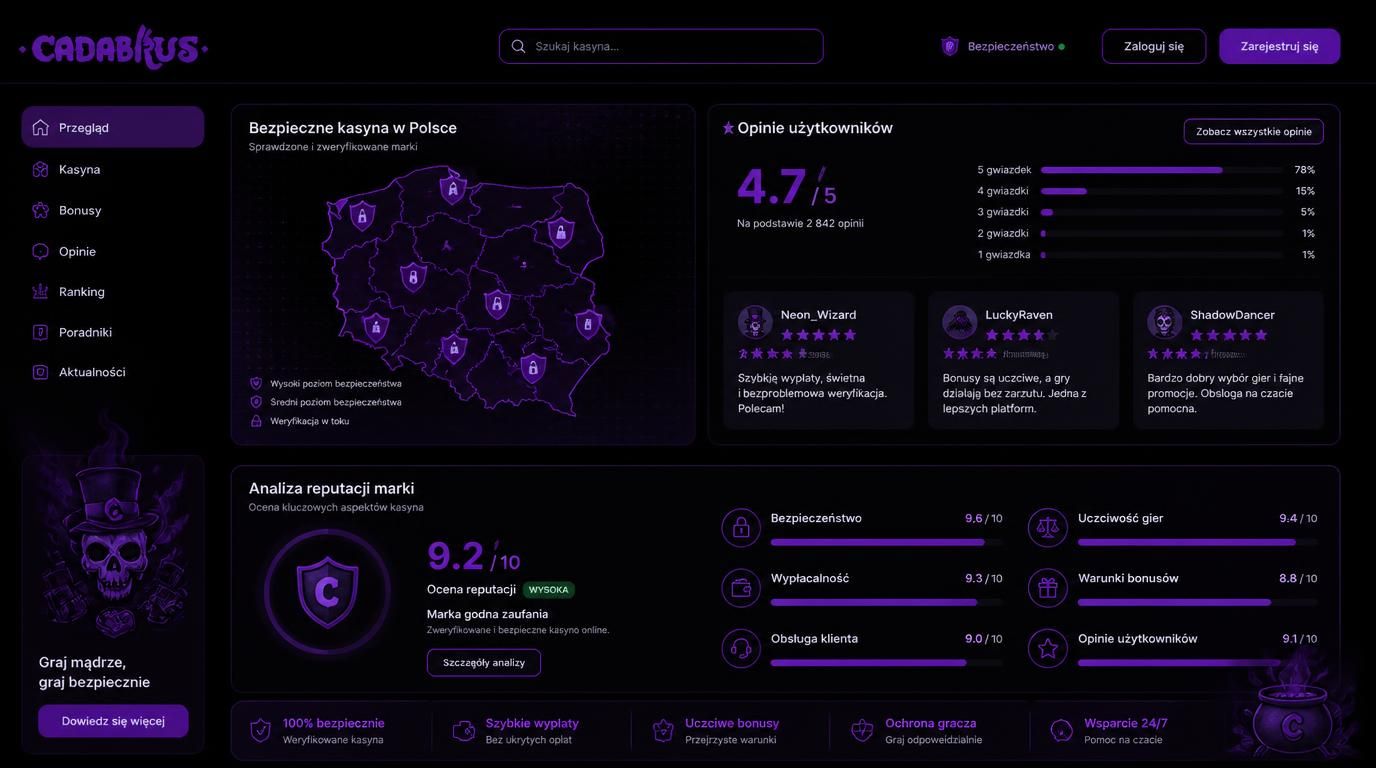Click the 5 gwiazdek rating bar
This screenshot has height=768, width=1376.
pyautogui.click(x=1162, y=170)
